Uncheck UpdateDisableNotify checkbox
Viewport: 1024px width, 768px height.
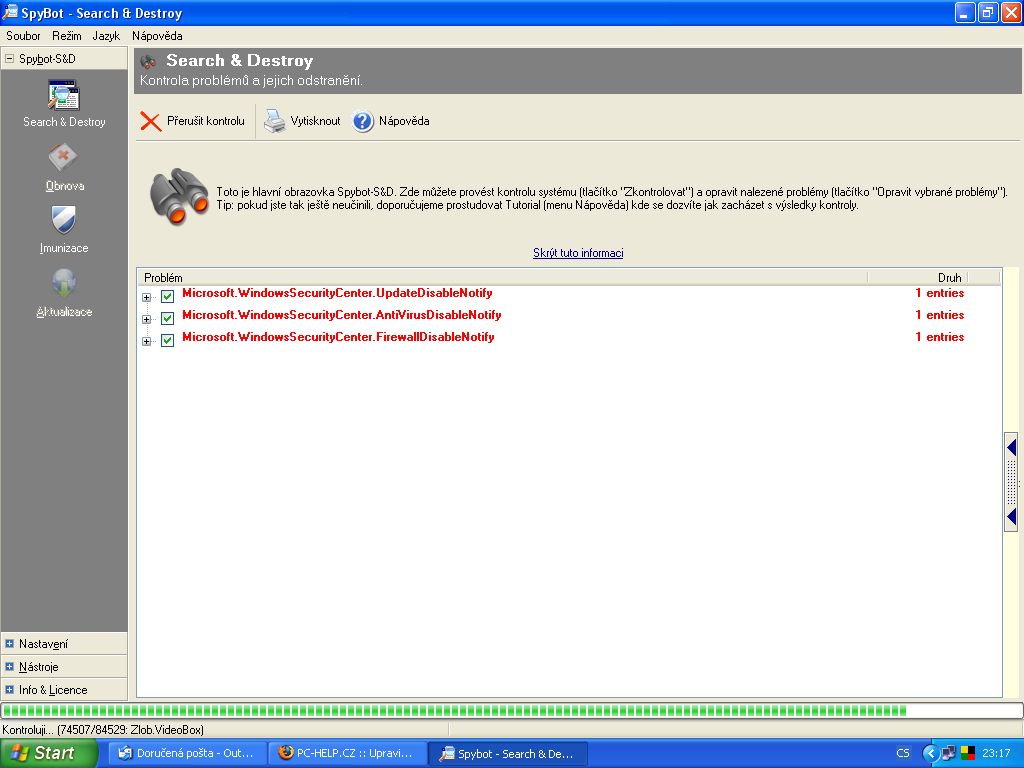[167, 296]
